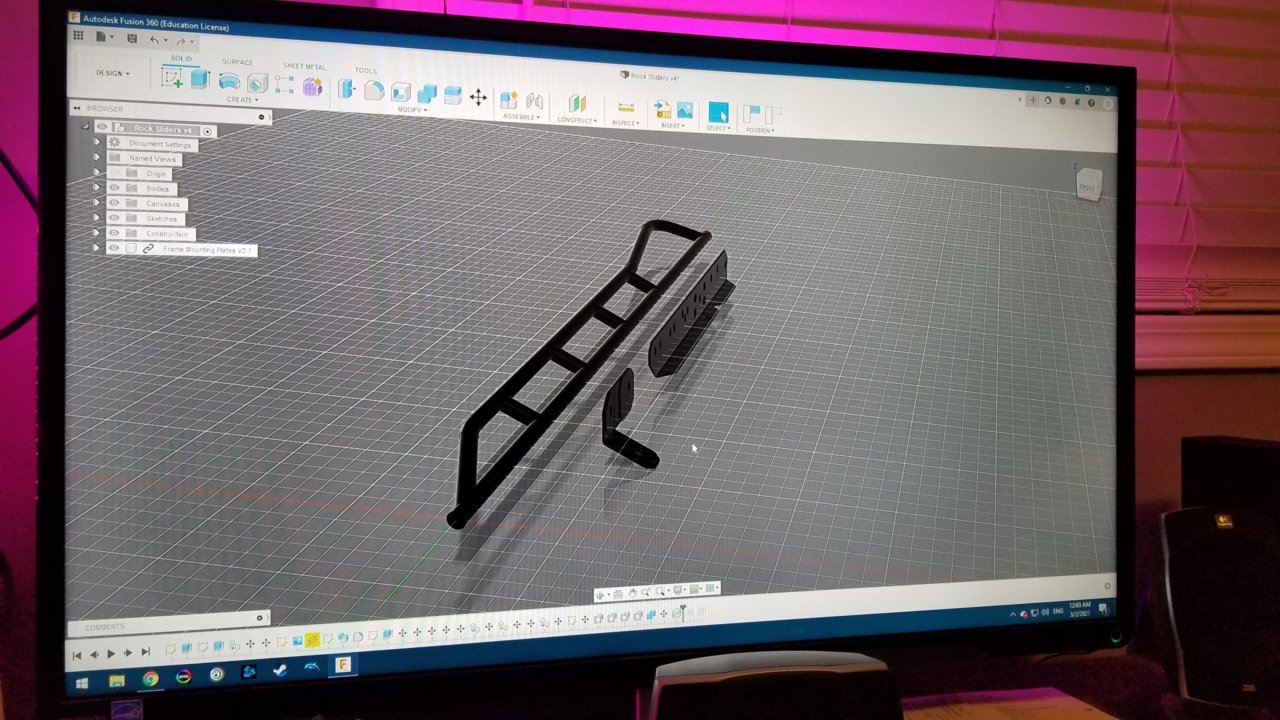Click the Offset Plane construct icon

(x=577, y=103)
